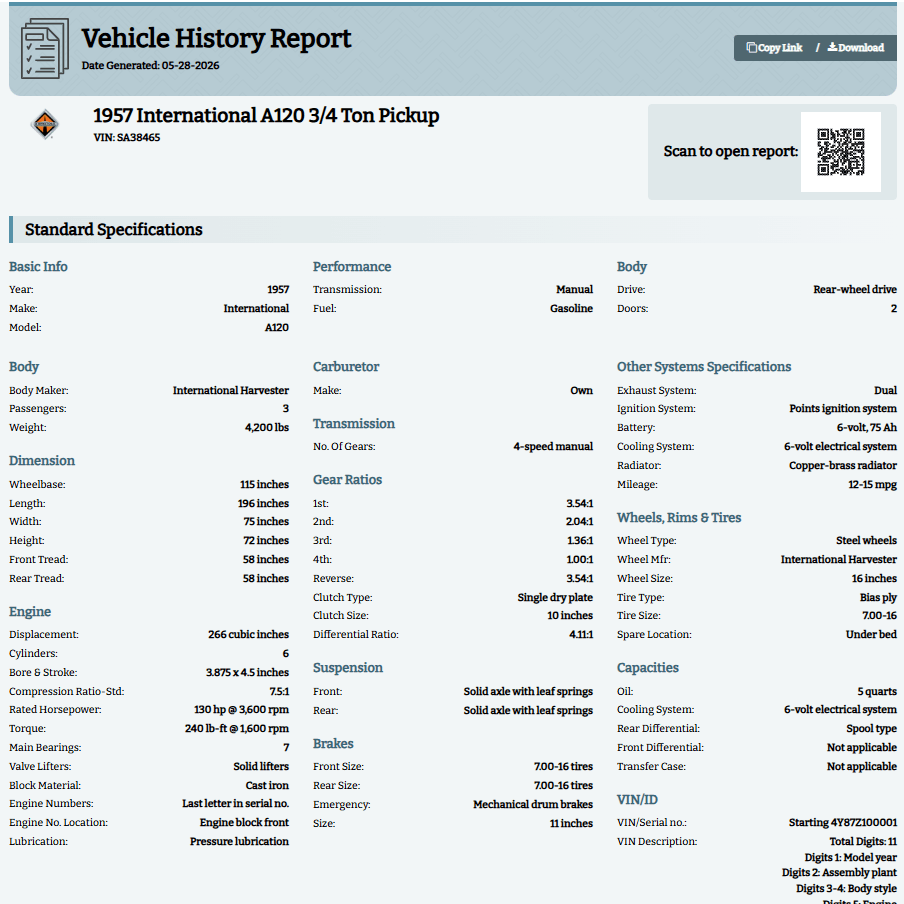Click the Standard Specifications section header
Screen dimensions: 904x904
114,229
